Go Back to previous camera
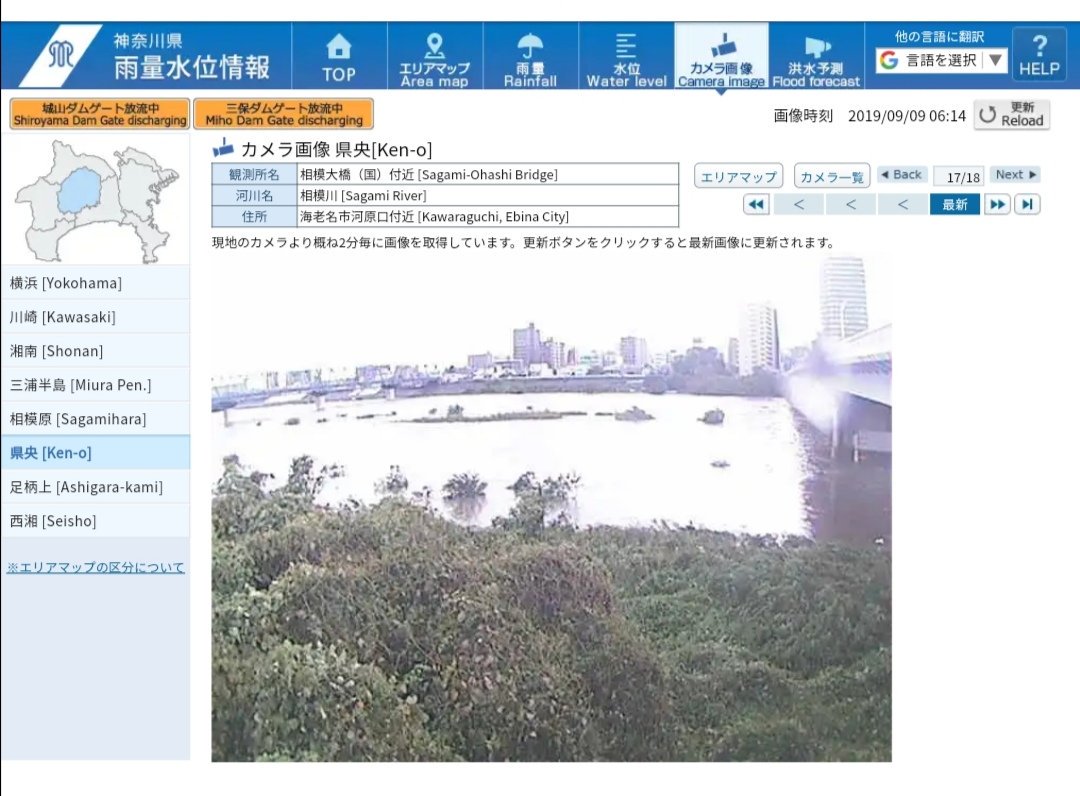This screenshot has height=796, width=1080. tap(902, 175)
